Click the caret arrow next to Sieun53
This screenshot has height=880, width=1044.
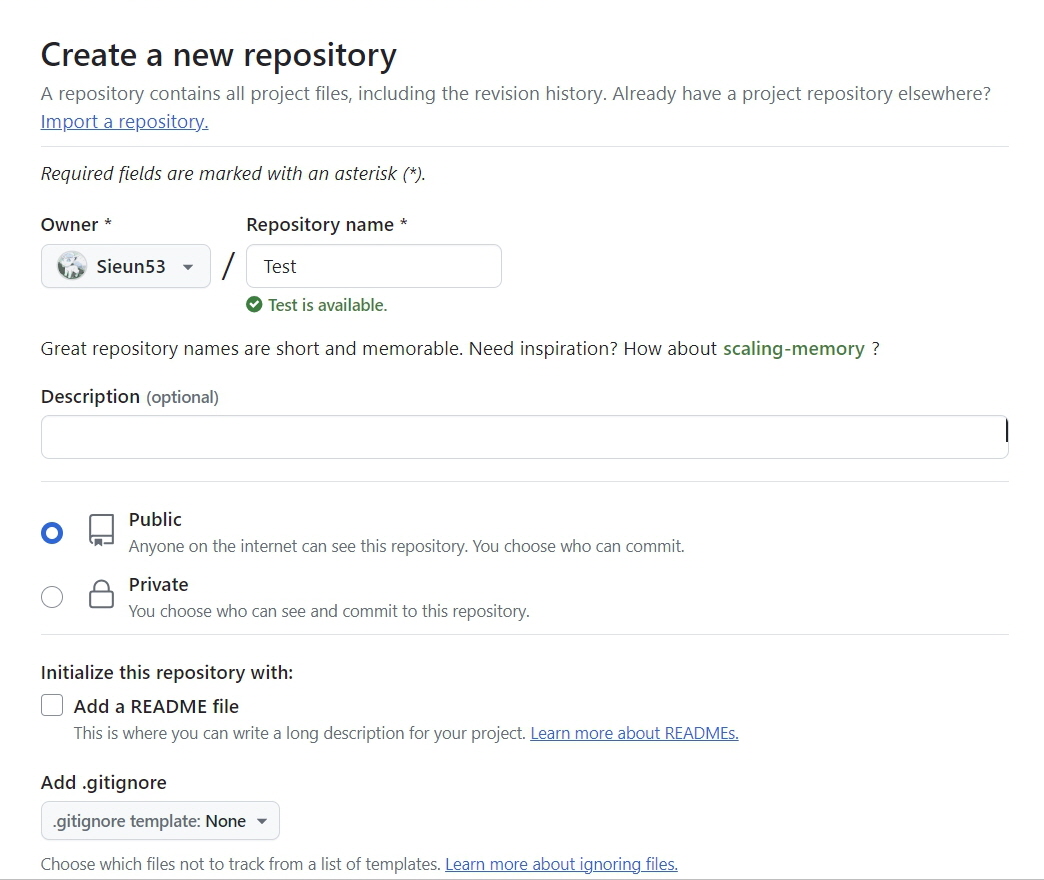pyautogui.click(x=188, y=267)
